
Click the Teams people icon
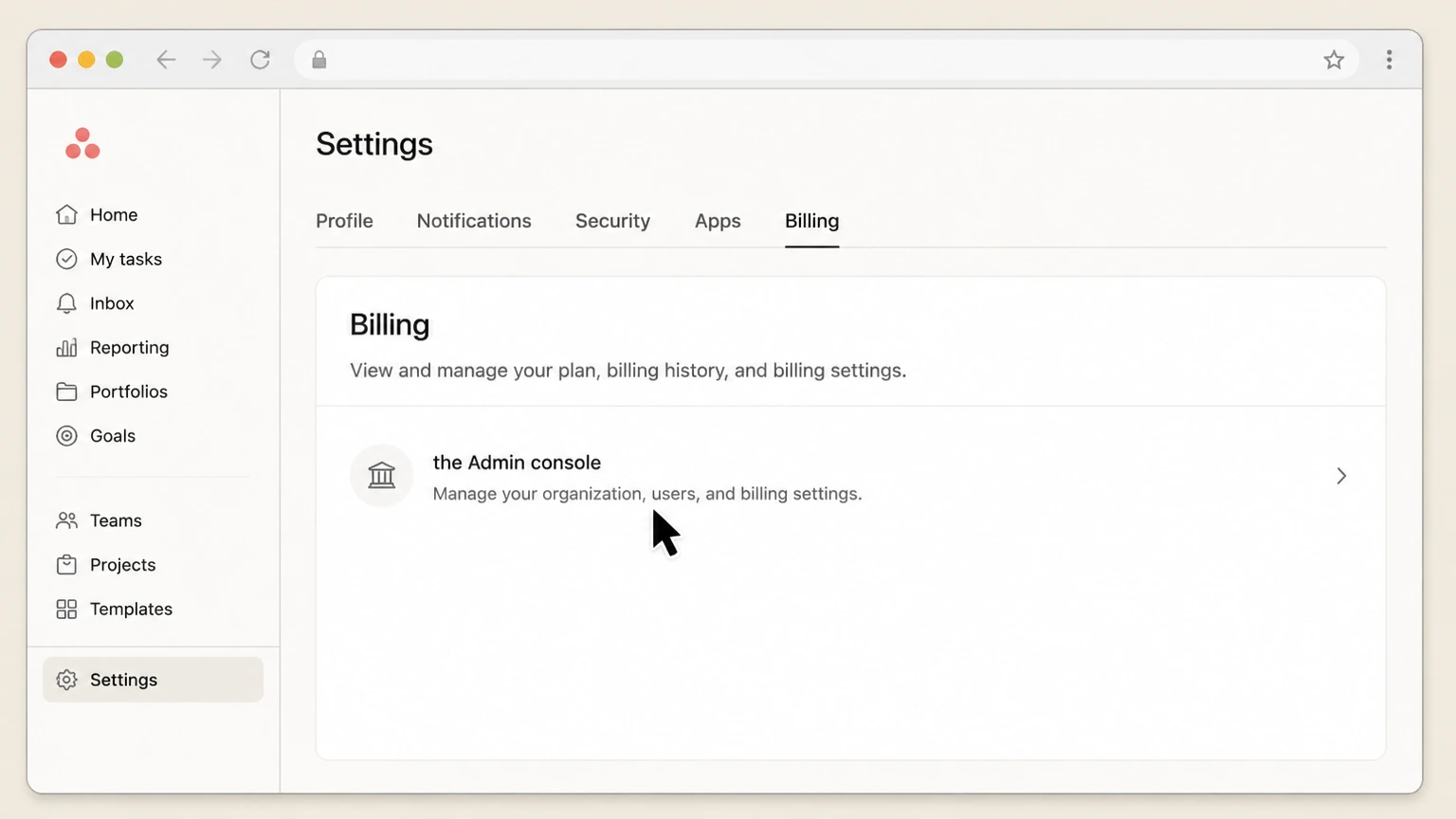pos(66,520)
